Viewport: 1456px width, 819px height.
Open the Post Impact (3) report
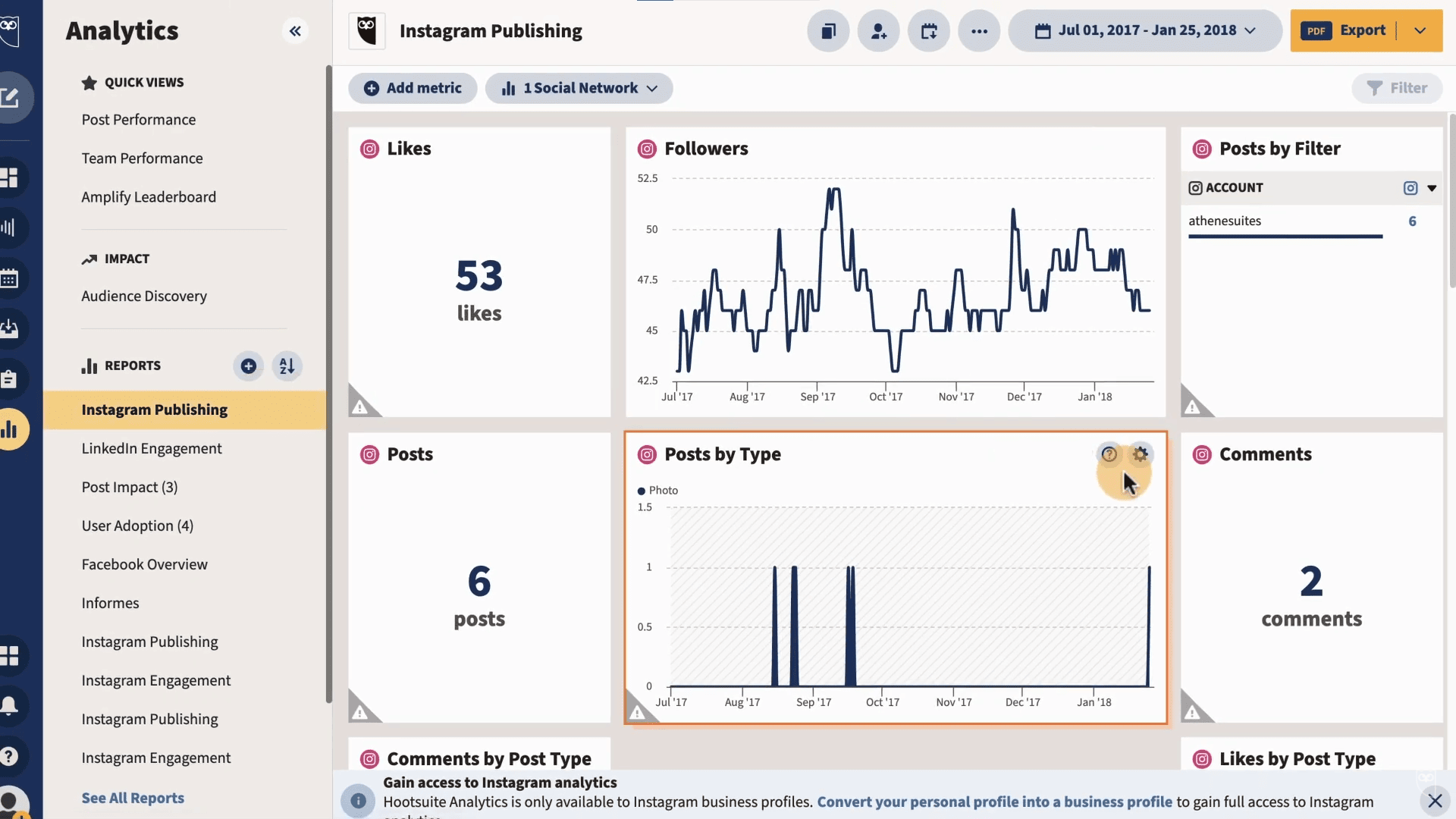point(130,488)
